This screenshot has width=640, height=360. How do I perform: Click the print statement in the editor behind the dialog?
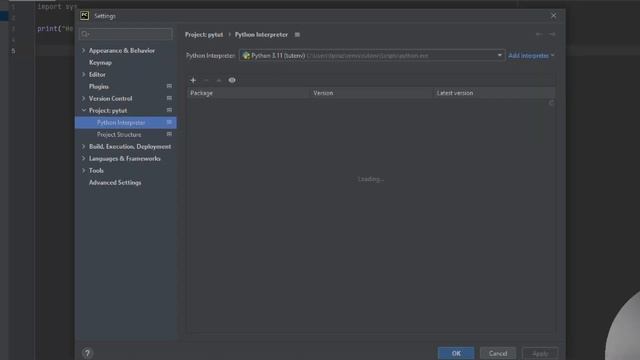click(x=55, y=29)
